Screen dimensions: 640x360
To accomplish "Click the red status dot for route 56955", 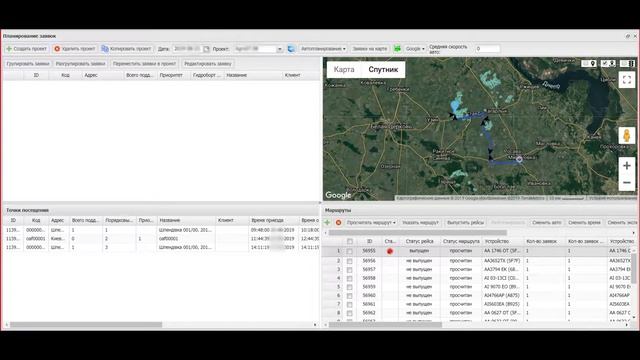I will [x=390, y=251].
